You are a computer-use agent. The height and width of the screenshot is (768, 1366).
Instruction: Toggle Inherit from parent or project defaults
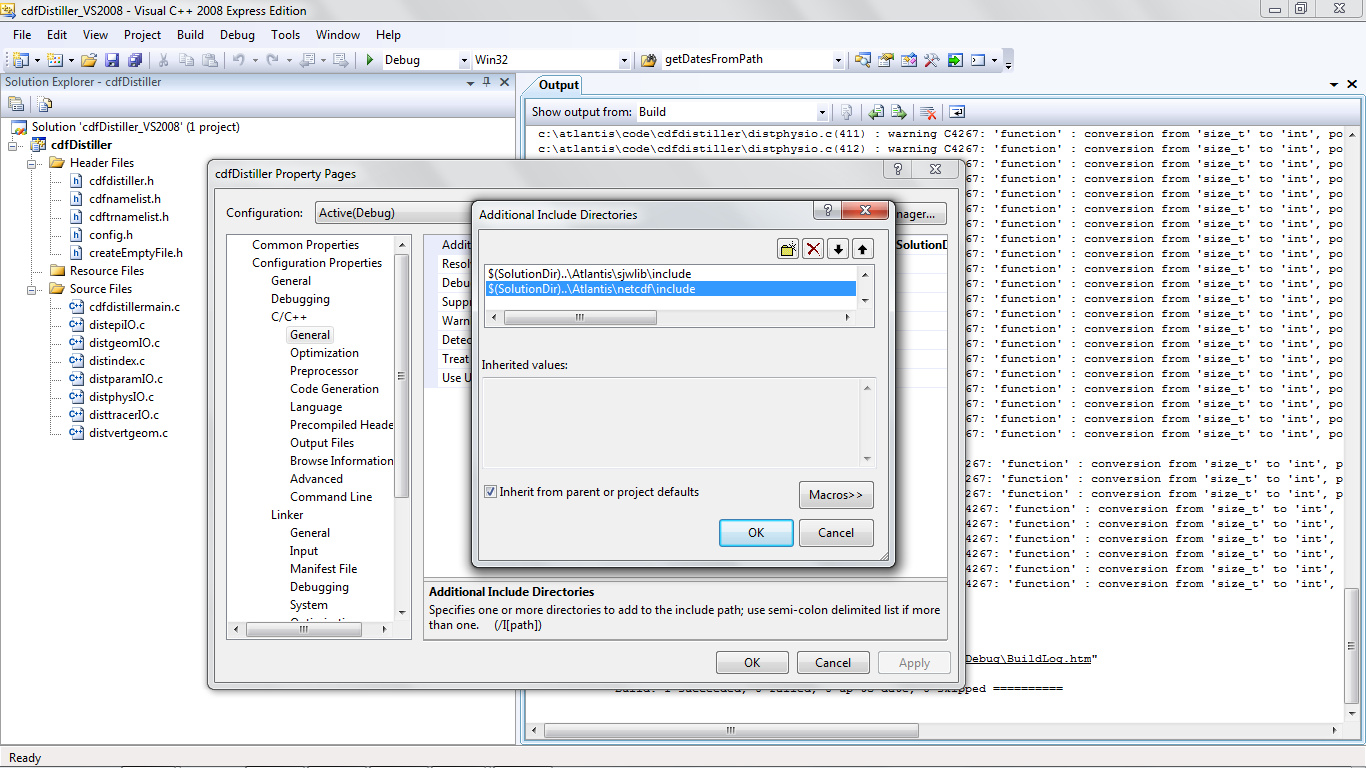(x=491, y=492)
